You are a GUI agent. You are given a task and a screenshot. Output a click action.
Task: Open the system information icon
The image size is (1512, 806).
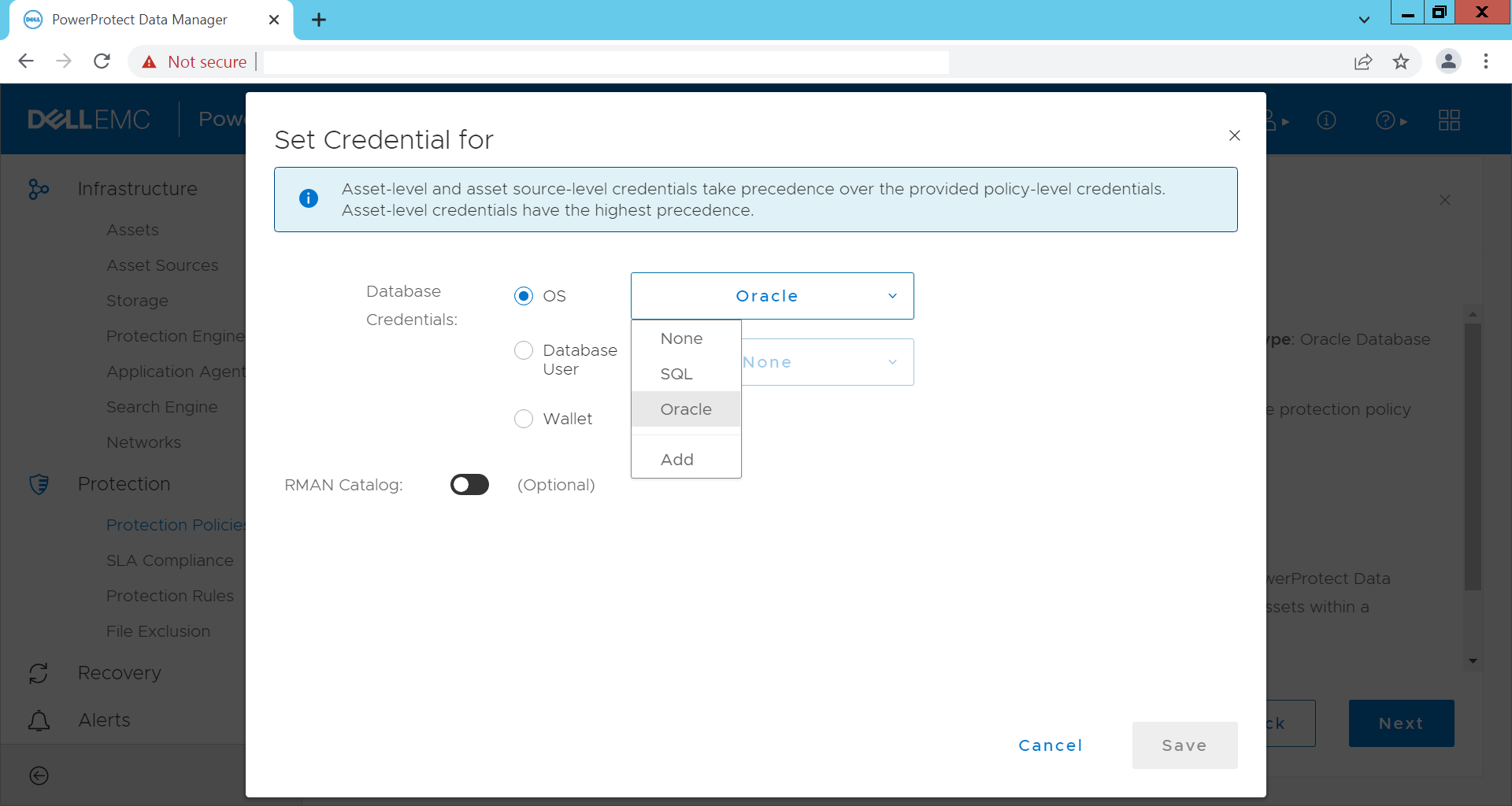1326,120
